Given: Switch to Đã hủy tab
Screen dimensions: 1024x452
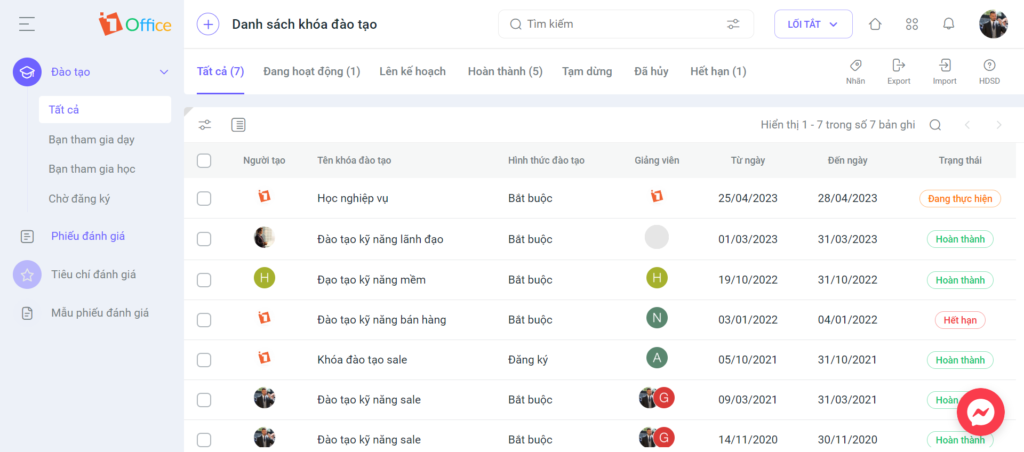Looking at the screenshot, I should (651, 72).
